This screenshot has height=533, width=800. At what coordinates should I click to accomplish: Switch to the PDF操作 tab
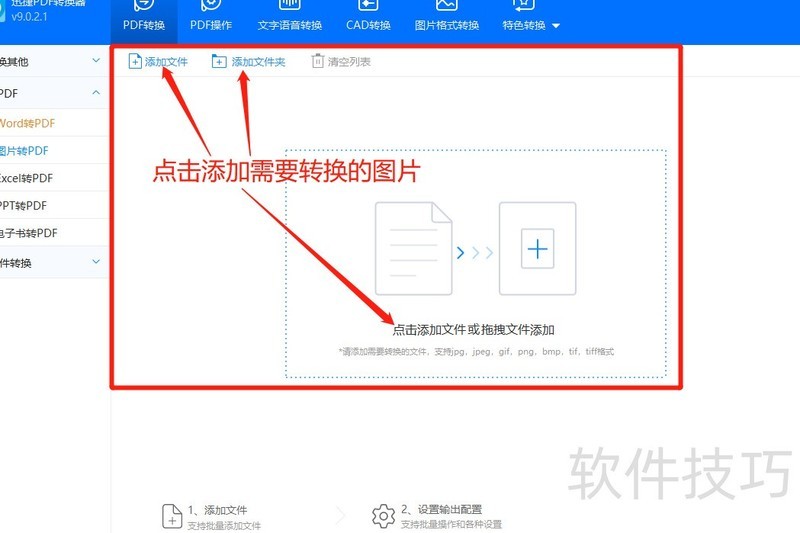211,20
